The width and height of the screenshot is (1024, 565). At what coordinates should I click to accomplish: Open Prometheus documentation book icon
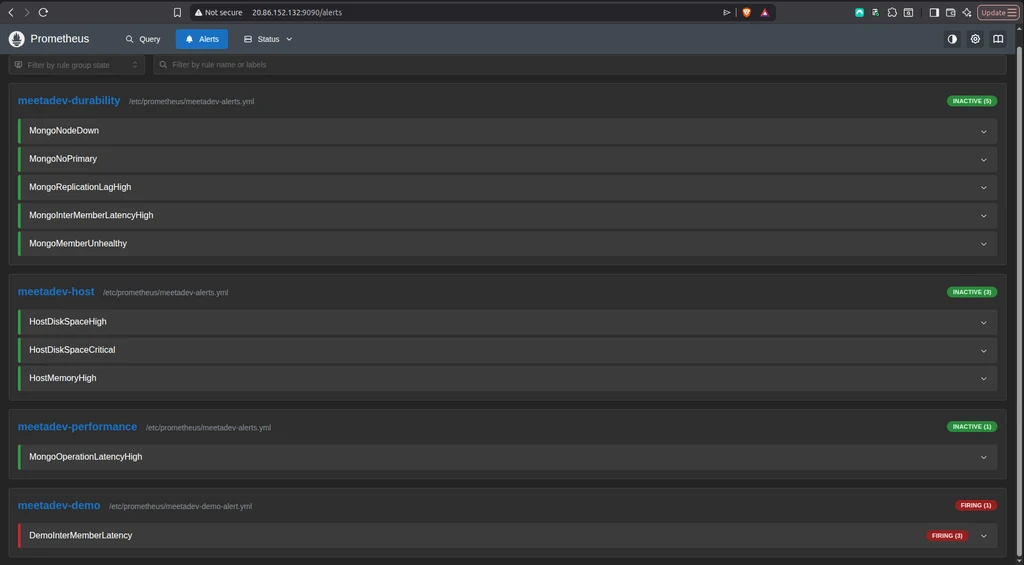pos(998,39)
